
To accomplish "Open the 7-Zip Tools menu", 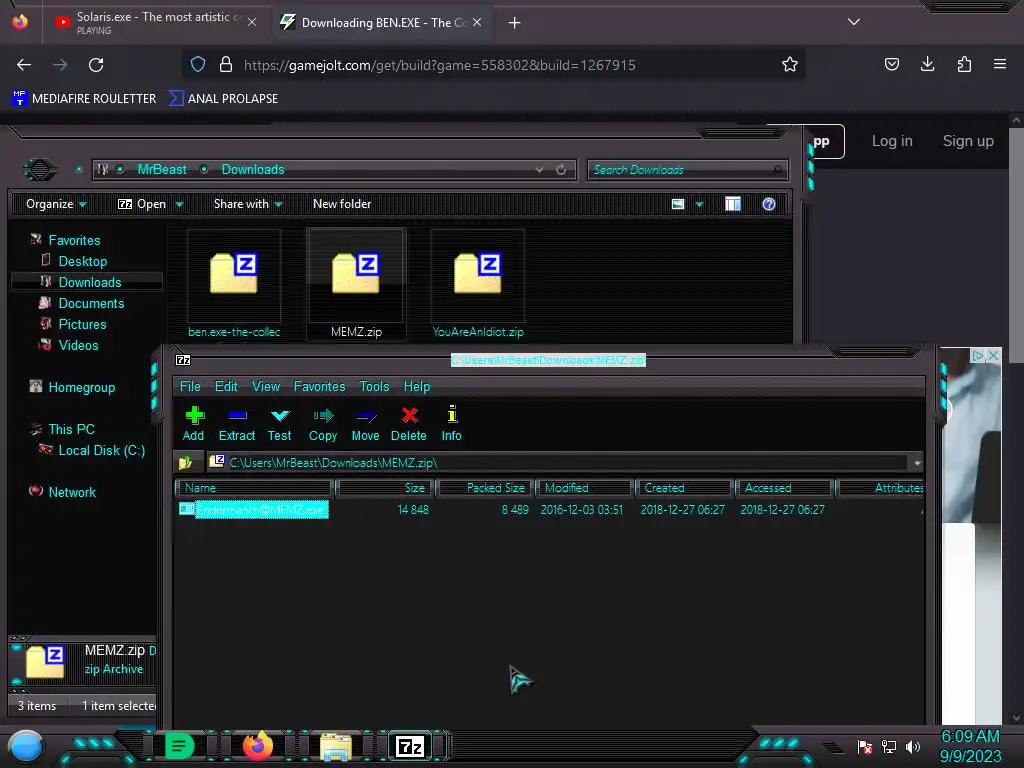I will [x=374, y=387].
